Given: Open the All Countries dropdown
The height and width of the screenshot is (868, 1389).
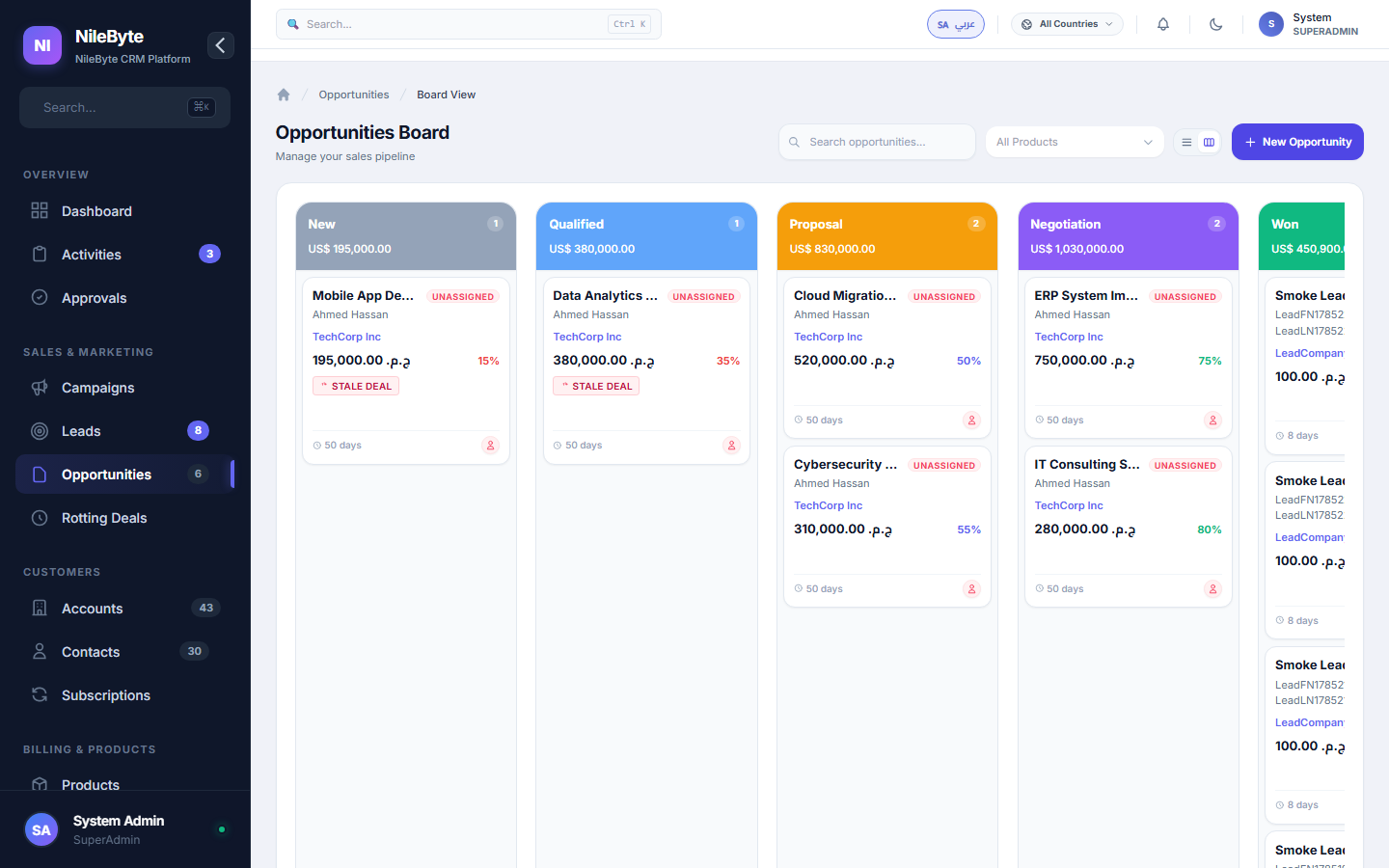Looking at the screenshot, I should tap(1067, 24).
